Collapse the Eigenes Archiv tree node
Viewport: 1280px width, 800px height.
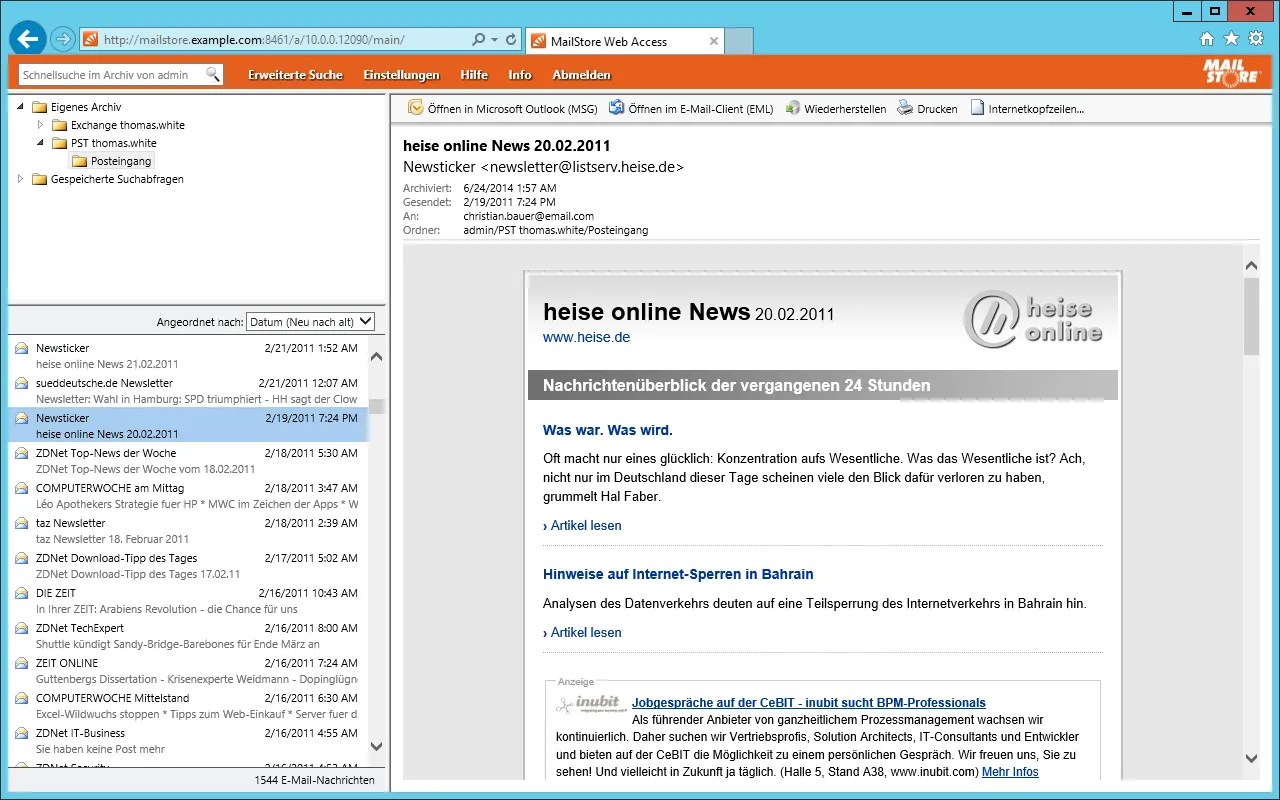[20, 104]
